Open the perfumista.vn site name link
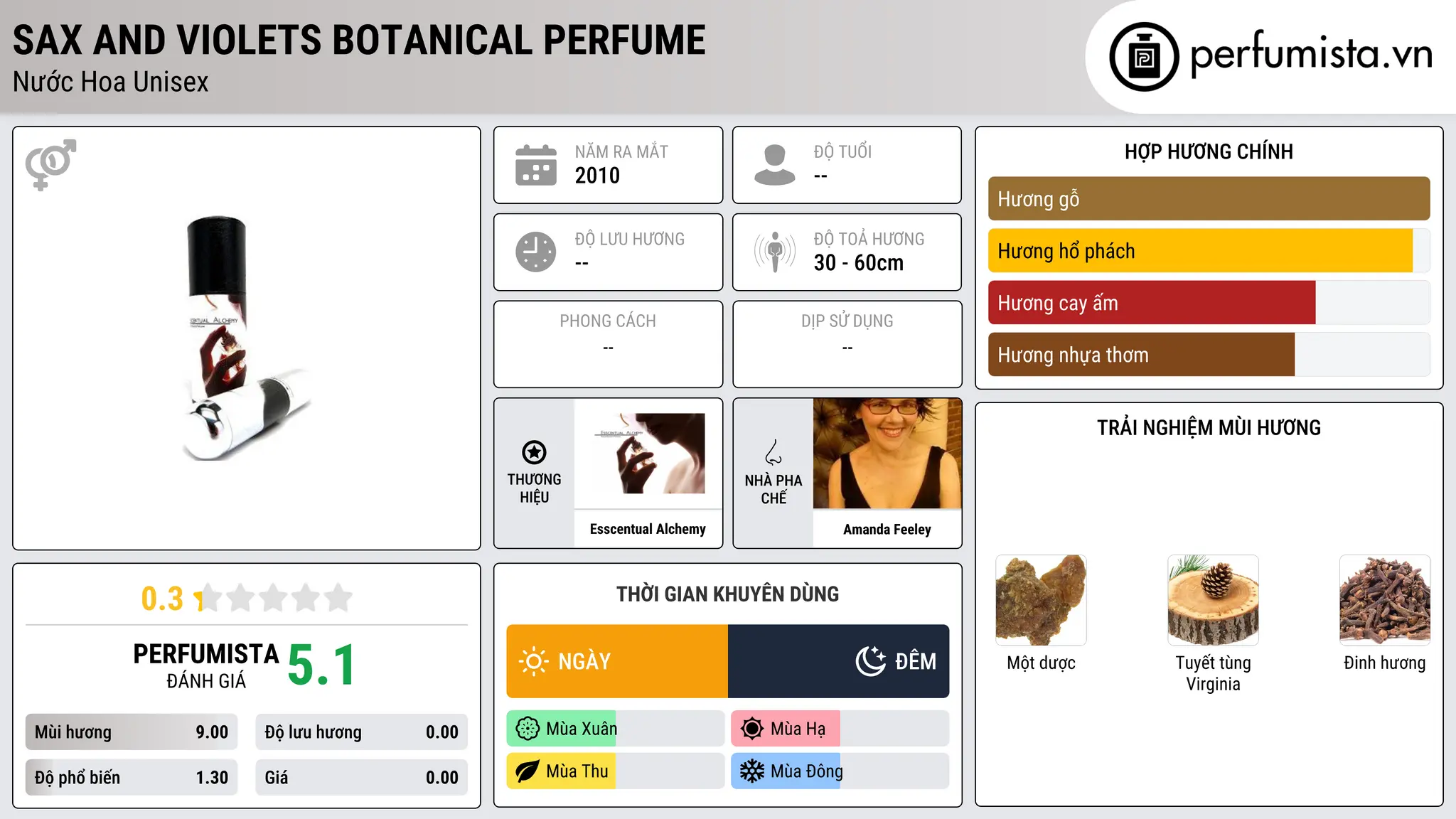 1311,55
